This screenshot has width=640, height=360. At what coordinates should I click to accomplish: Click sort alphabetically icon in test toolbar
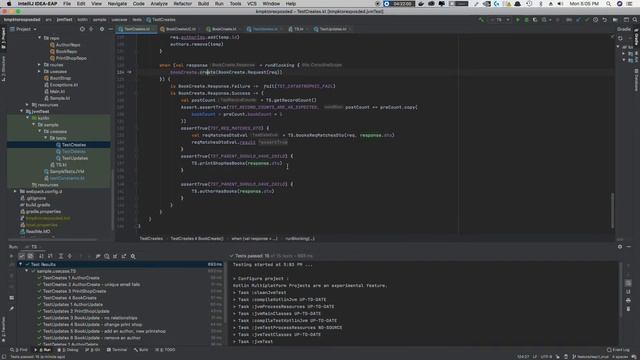(x=41, y=256)
